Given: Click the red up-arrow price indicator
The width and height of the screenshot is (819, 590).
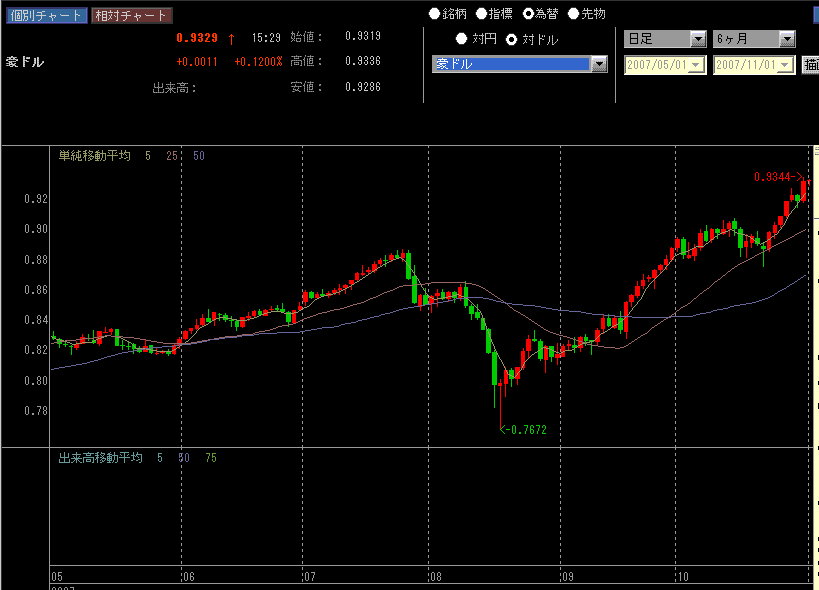Looking at the screenshot, I should click(232, 38).
